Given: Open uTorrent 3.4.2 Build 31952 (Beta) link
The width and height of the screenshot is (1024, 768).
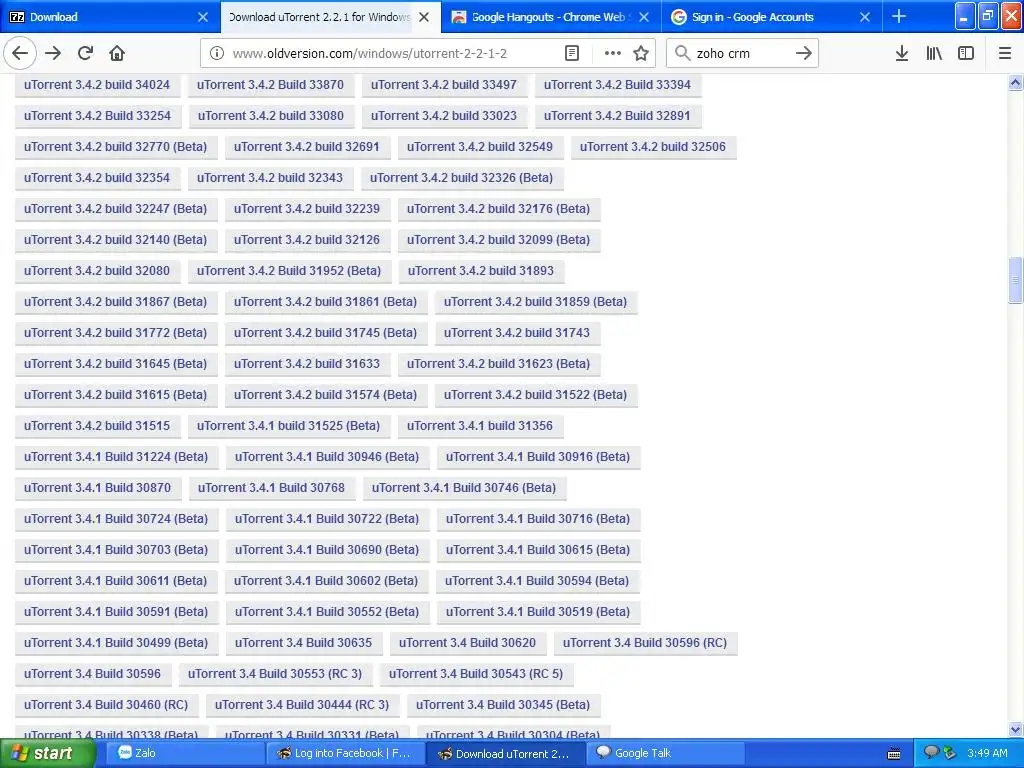Looking at the screenshot, I should tap(289, 271).
